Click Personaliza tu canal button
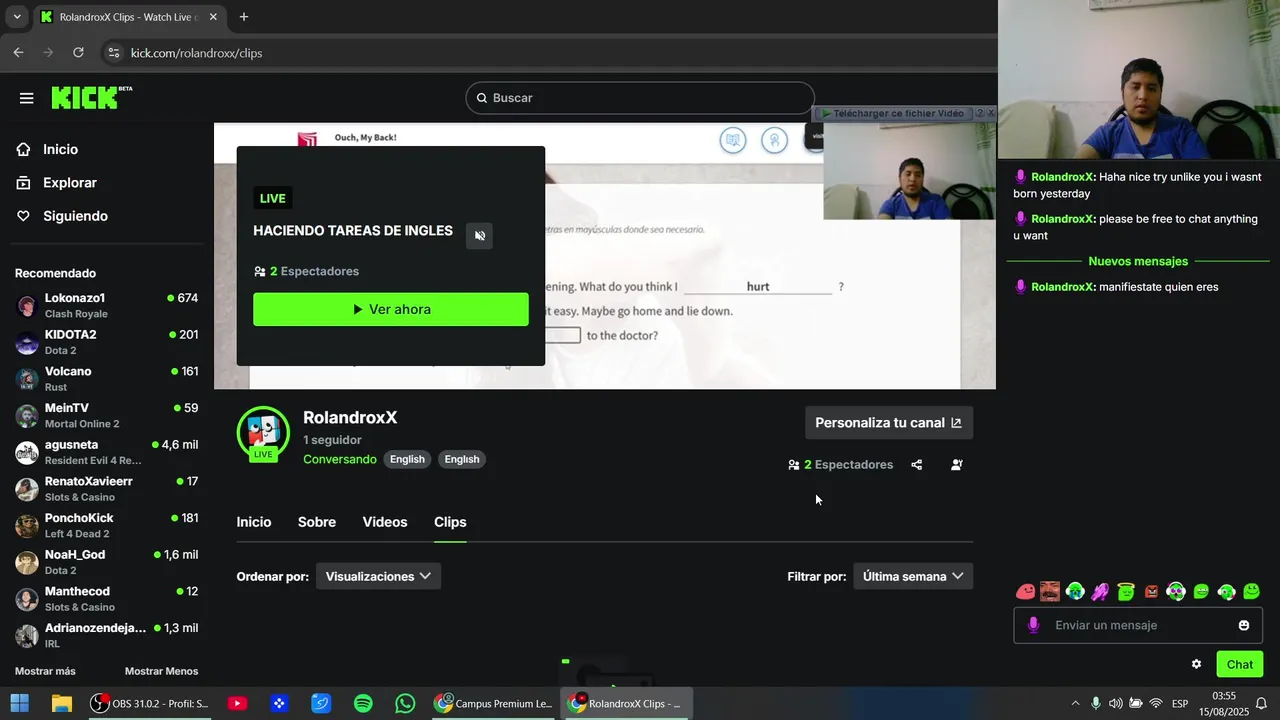 pyautogui.click(x=889, y=423)
